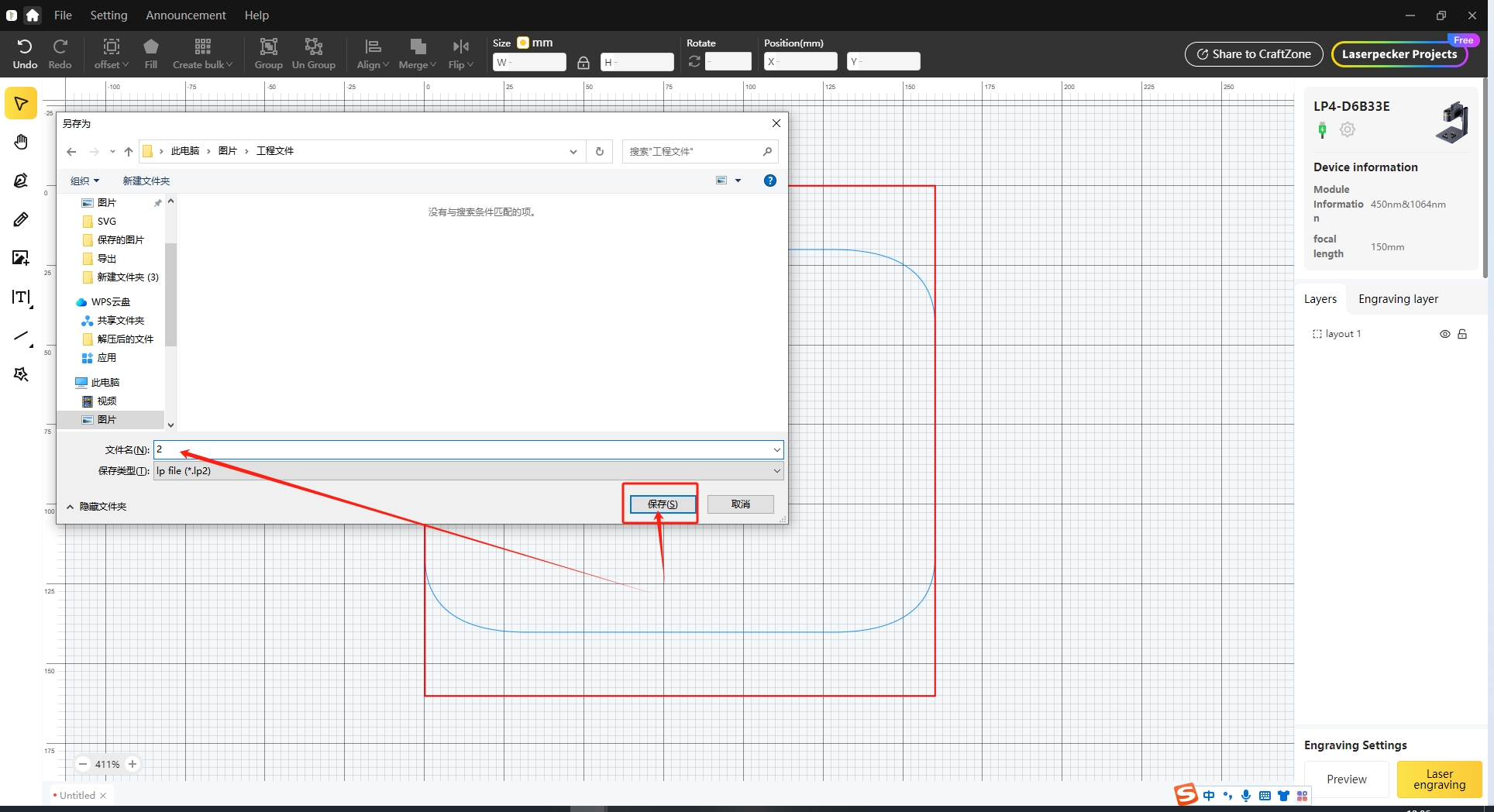This screenshot has height=812, width=1494.
Task: Start Laser engraving
Action: [x=1438, y=779]
